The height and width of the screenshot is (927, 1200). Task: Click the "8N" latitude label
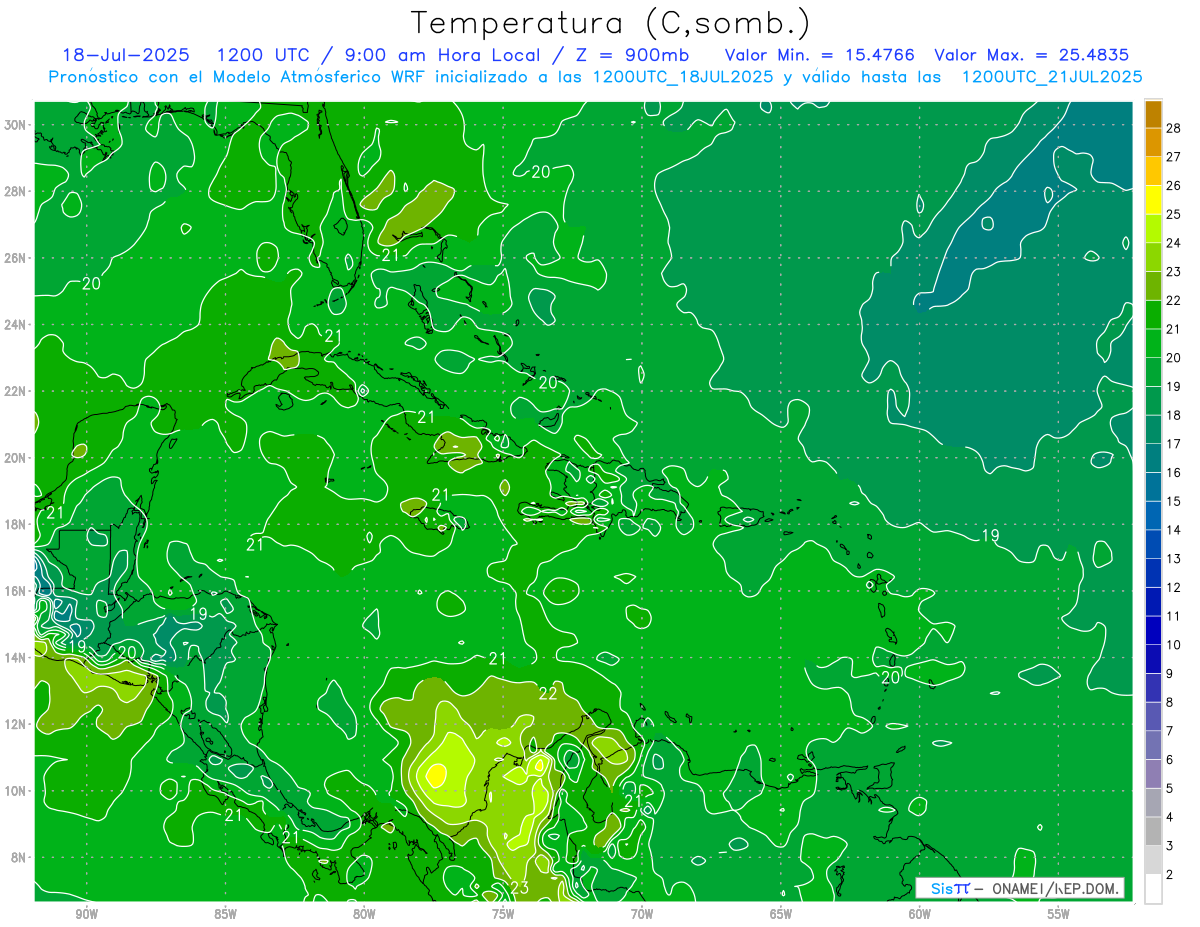[x=20, y=857]
